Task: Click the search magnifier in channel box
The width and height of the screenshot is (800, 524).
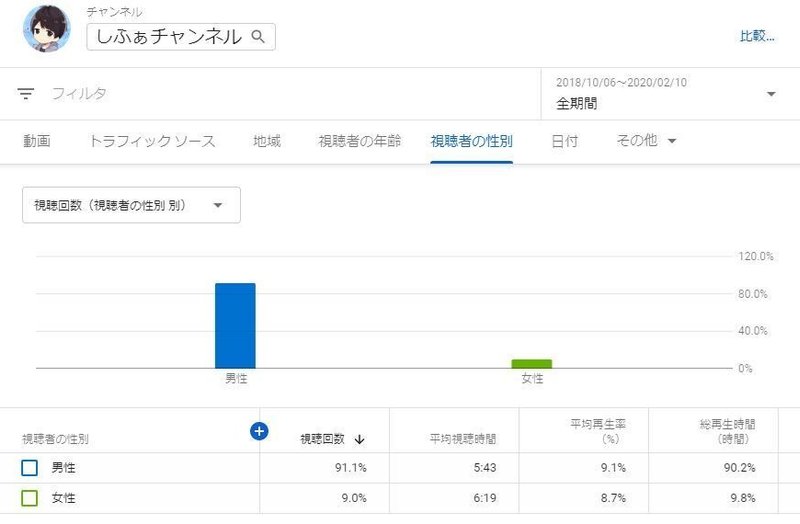Action: [258, 36]
